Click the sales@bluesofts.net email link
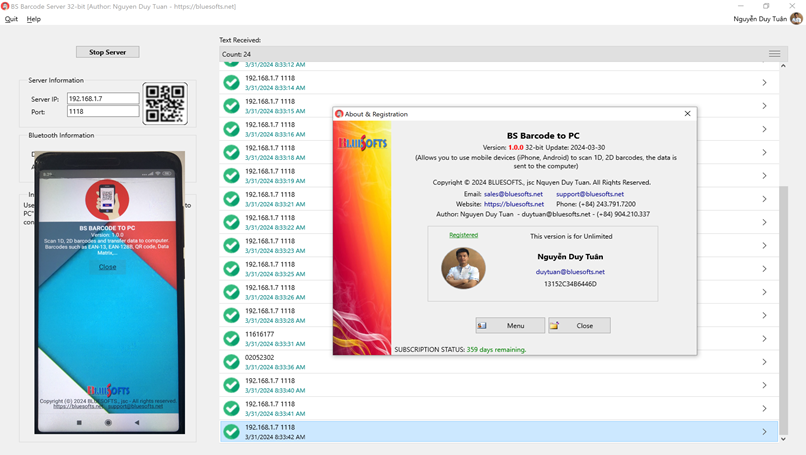 pyautogui.click(x=513, y=194)
